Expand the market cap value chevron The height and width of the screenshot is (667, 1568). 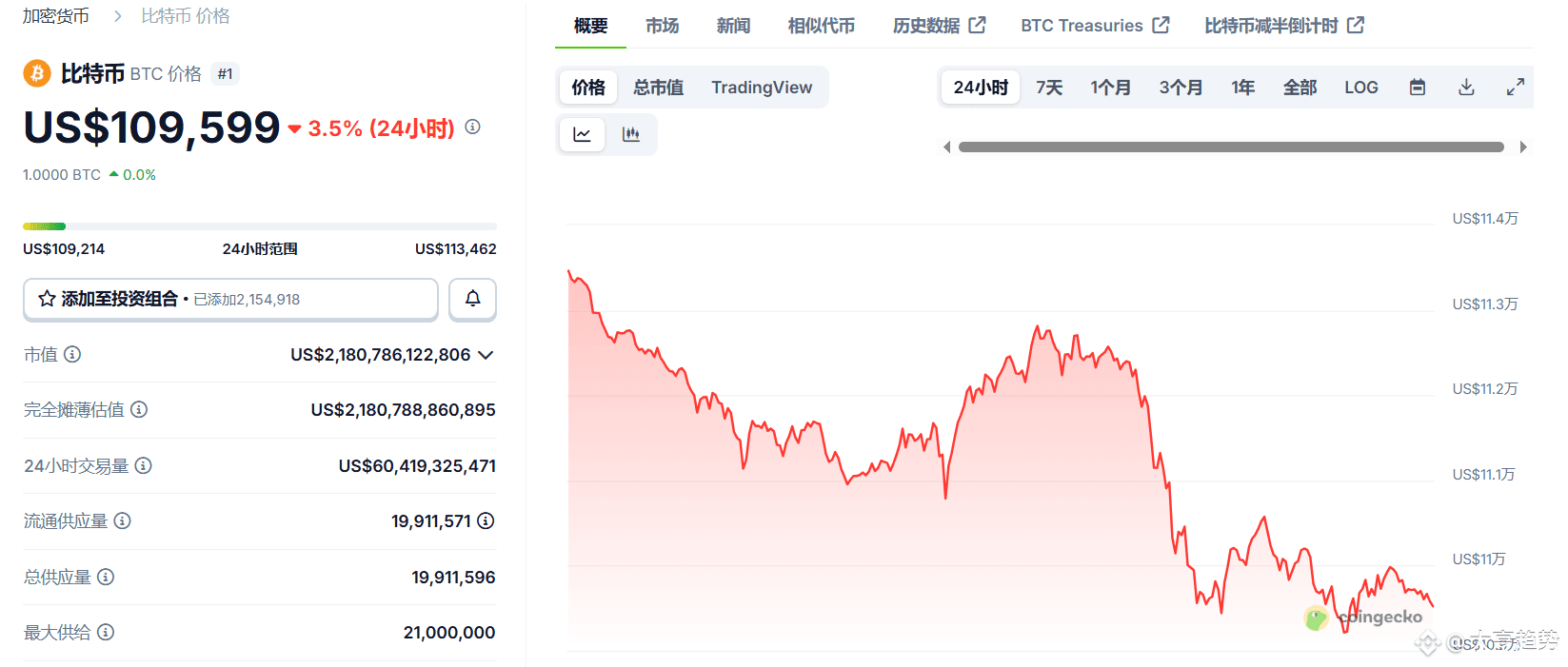point(486,355)
